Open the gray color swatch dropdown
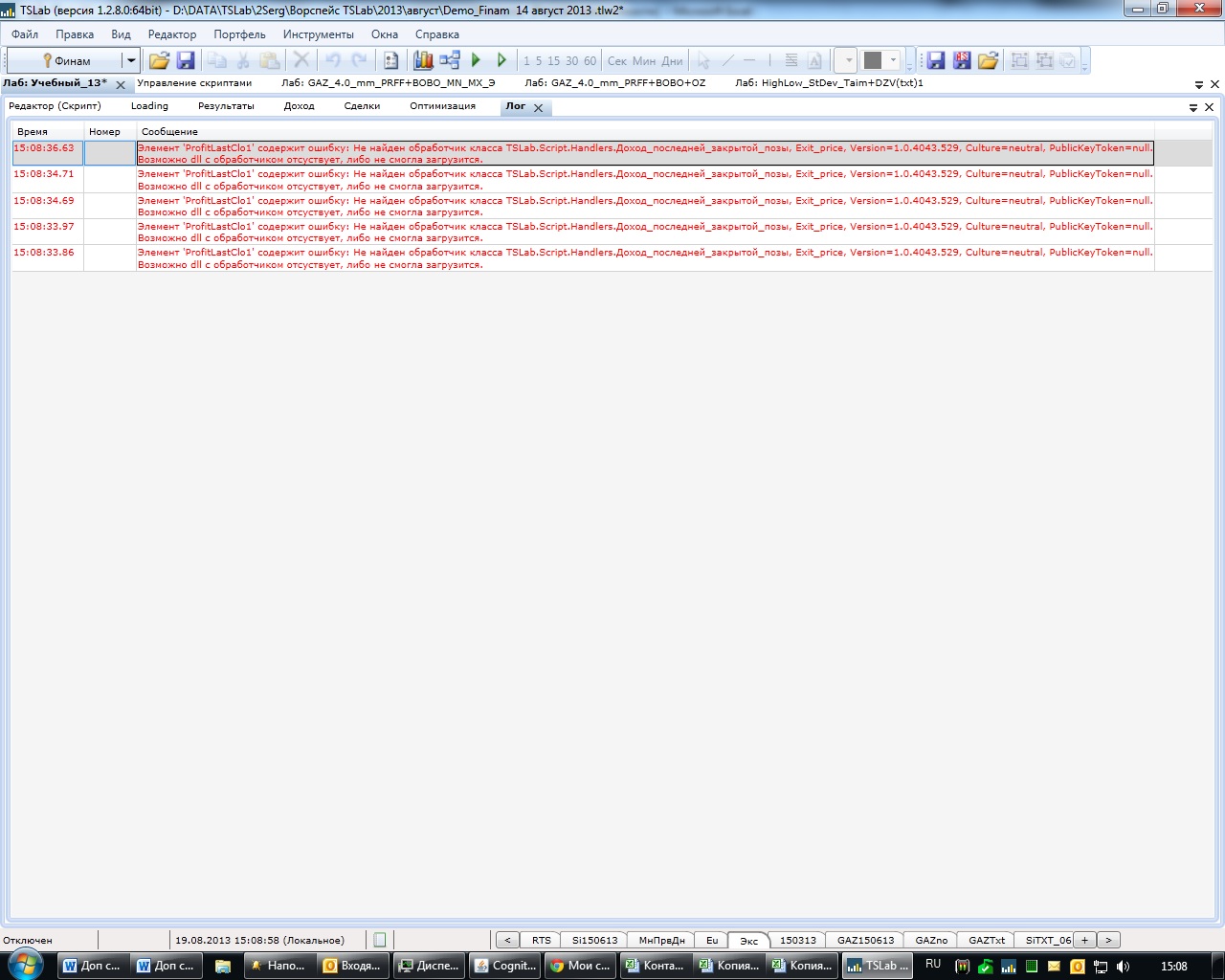This screenshot has width=1225, height=980. coord(894,60)
